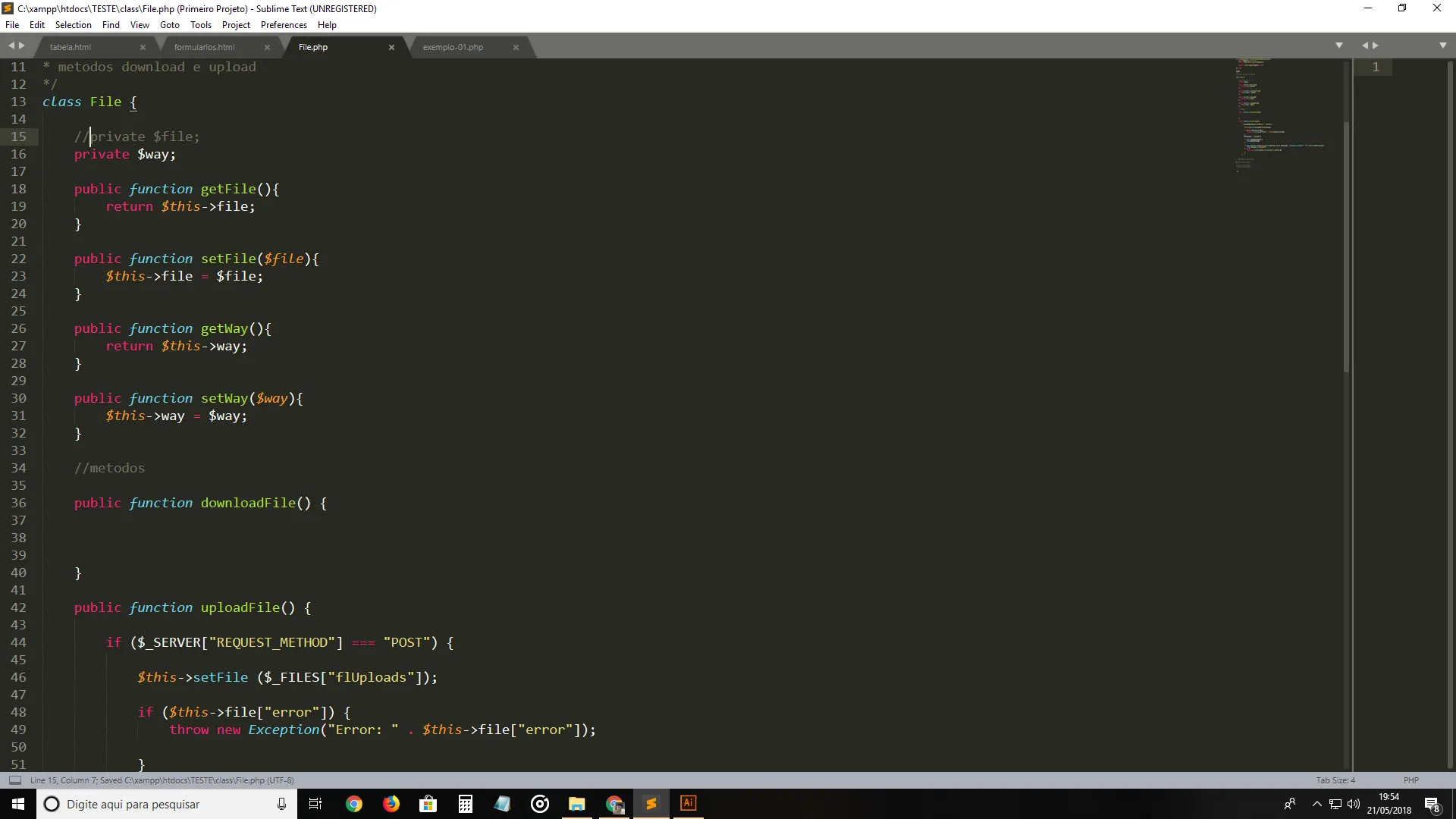Open the Calculator taskbar icon
This screenshot has height=819, width=1456.
click(465, 804)
